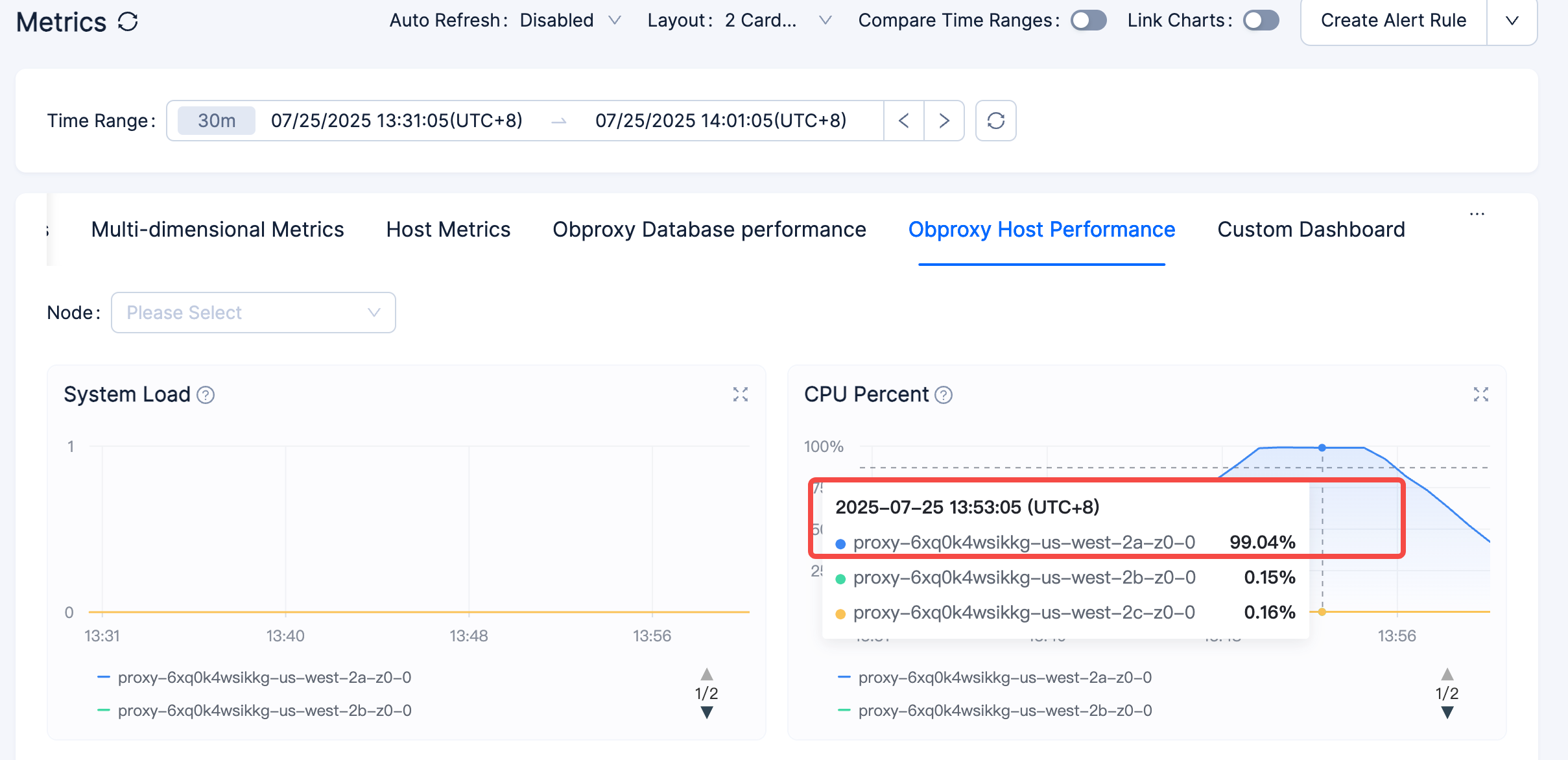Open the Auto Refresh Disabled dropdown

570,20
